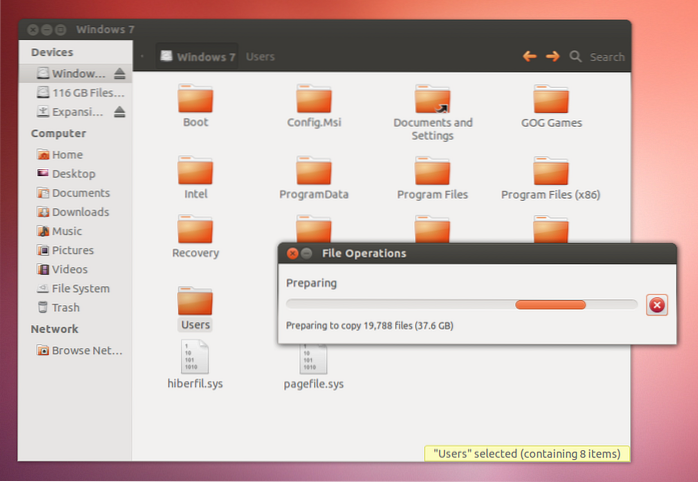The height and width of the screenshot is (482, 698).
Task: Eject the Expansion drive
Action: pos(120,112)
